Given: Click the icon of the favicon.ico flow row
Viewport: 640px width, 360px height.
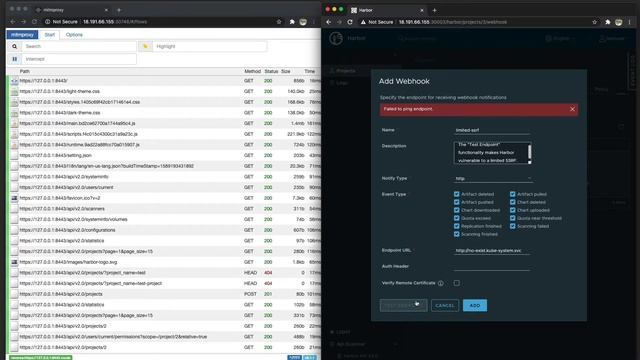Looking at the screenshot, I should click(x=14, y=198).
